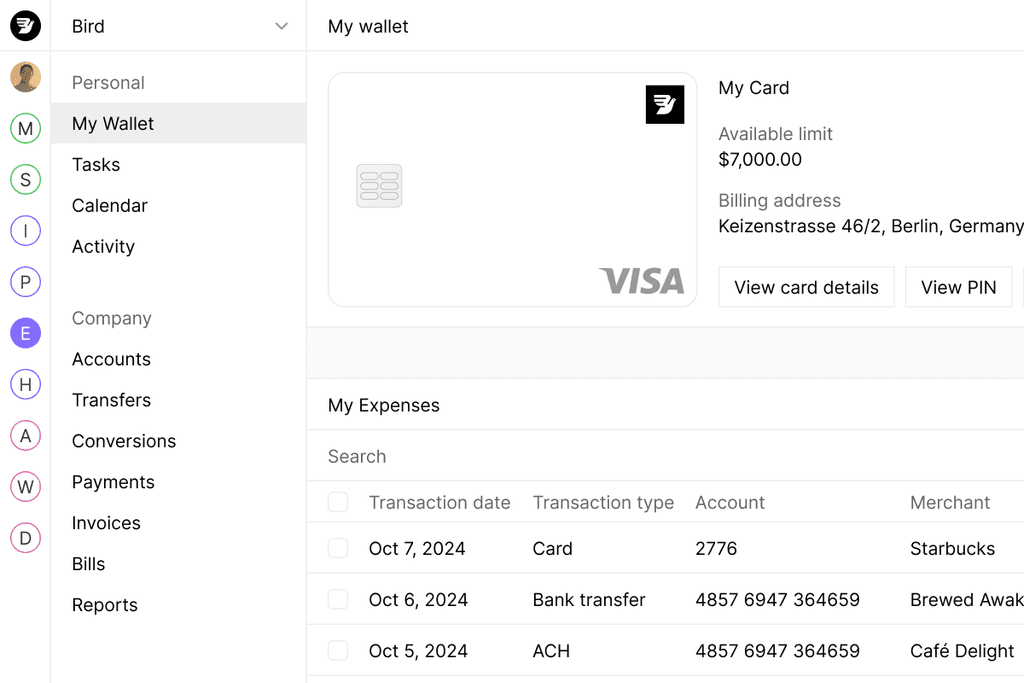1024x683 pixels.
Task: Click the Visa logo on the card
Action: [641, 282]
